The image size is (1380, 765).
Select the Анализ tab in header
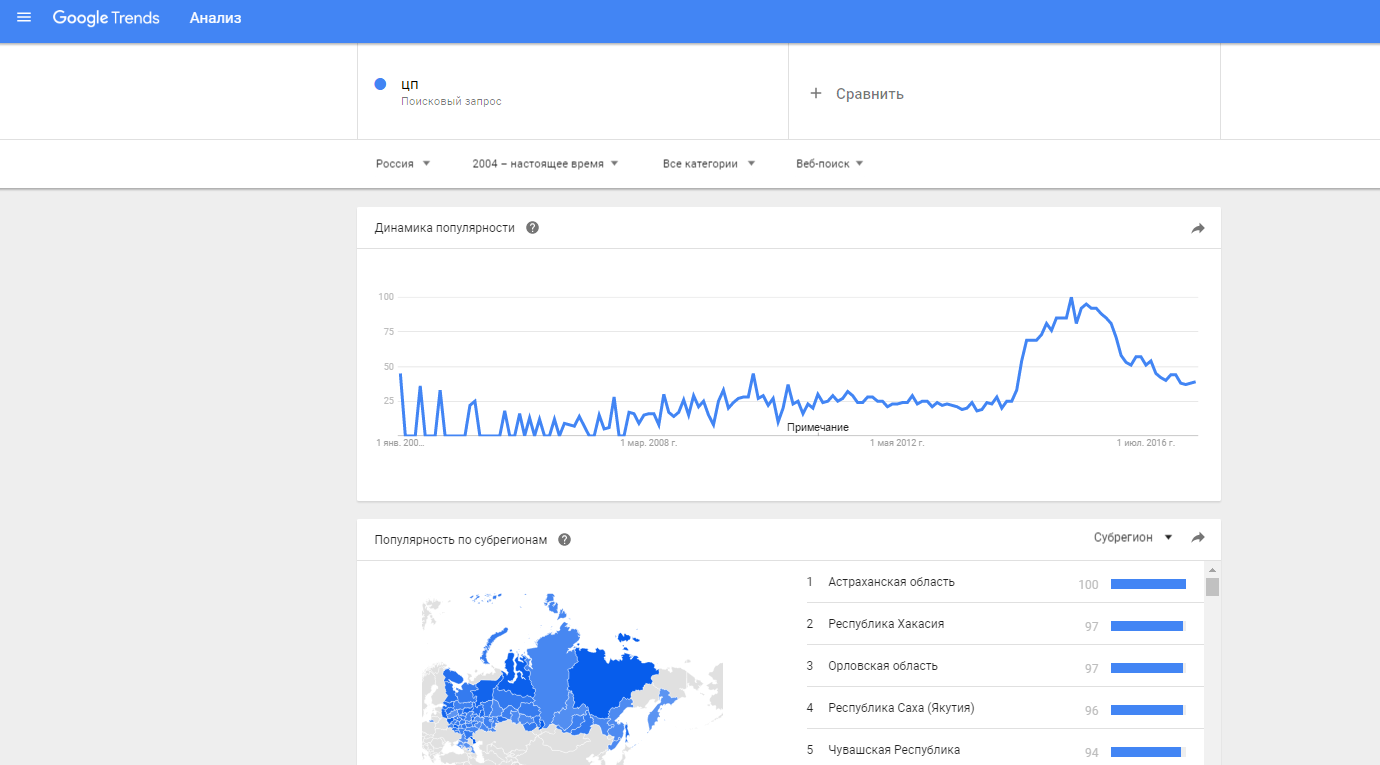coord(215,18)
